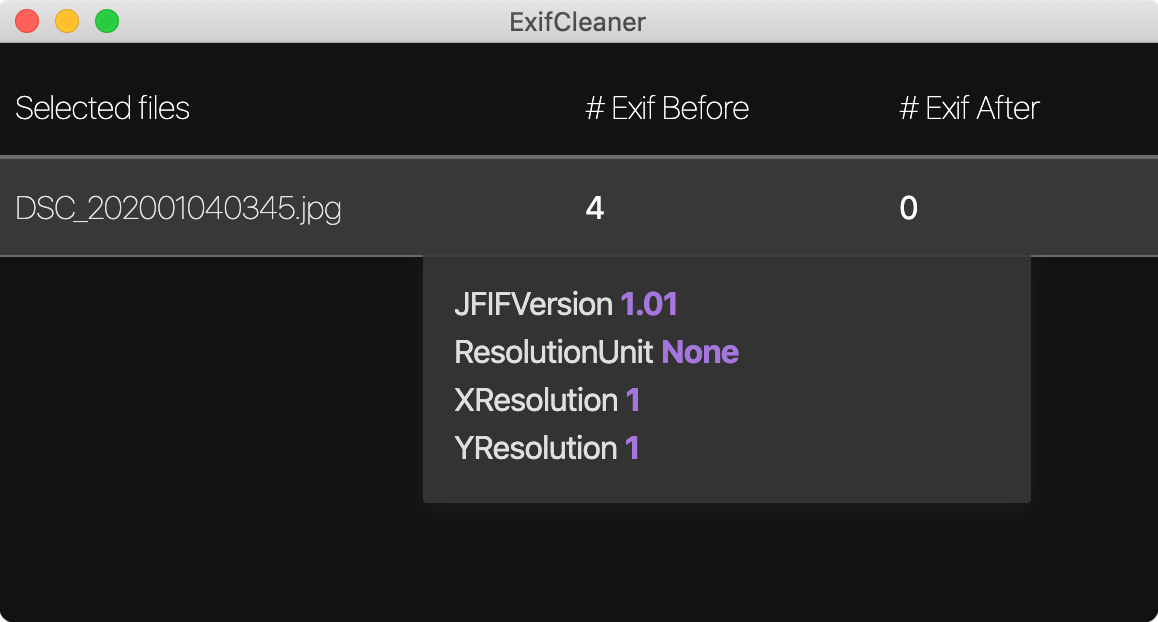Select the DSC_202001040345.jpg file row
Screen dimensions: 1158x622
click(579, 208)
